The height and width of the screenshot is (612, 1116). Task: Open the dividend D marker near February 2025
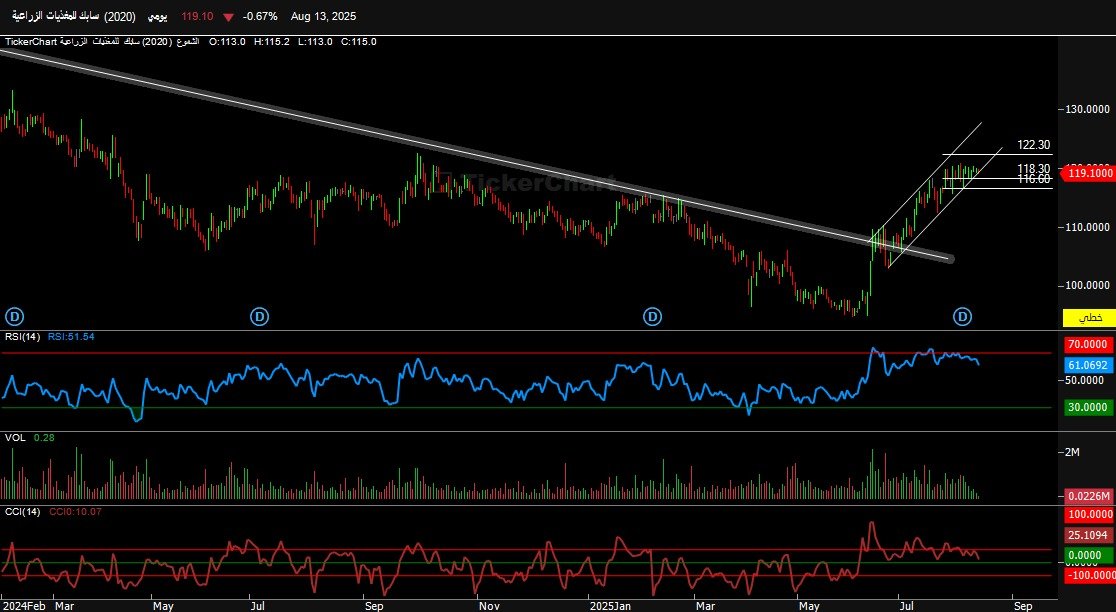[x=653, y=317]
